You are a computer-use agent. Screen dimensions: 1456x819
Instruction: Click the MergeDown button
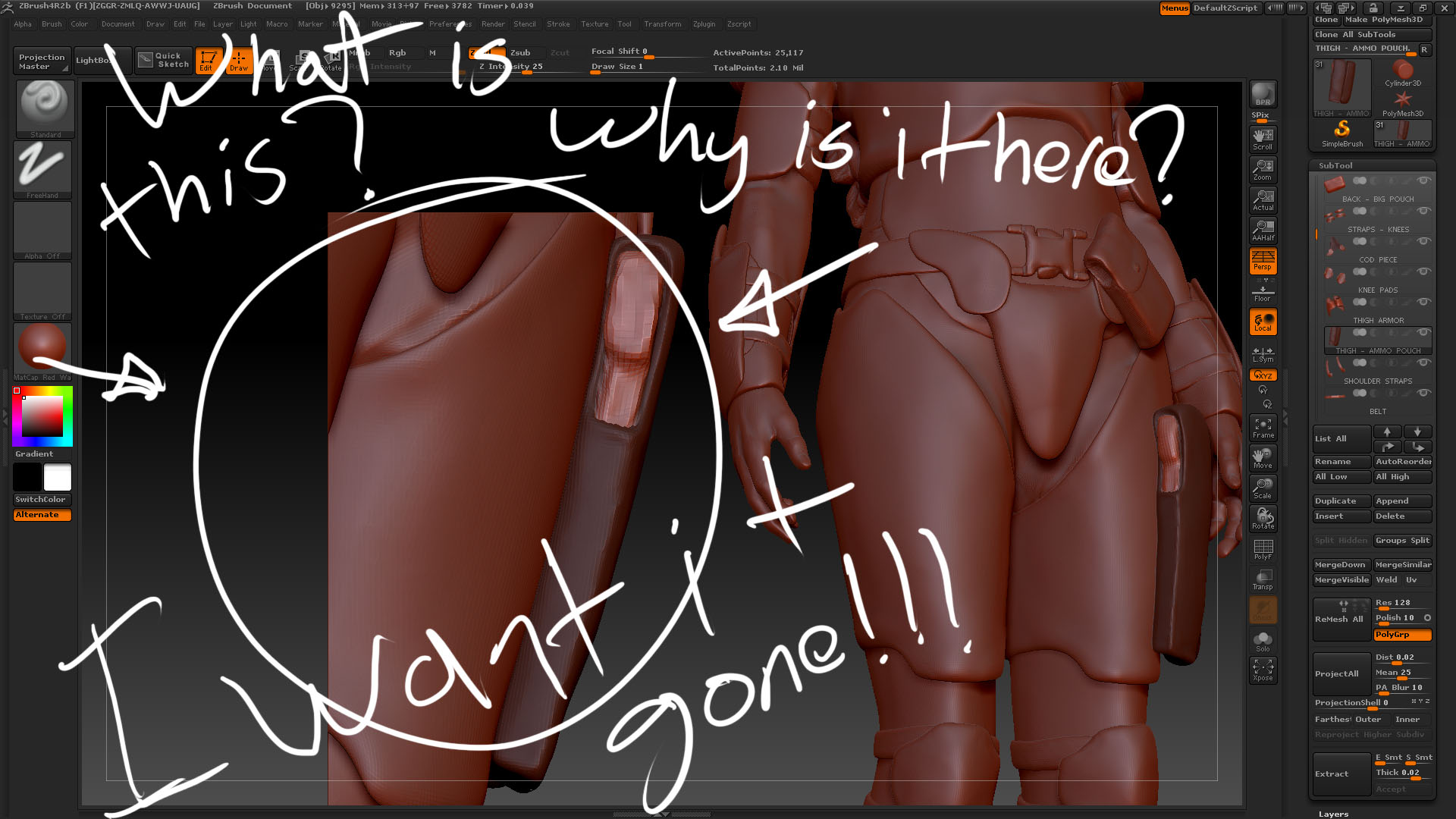pyautogui.click(x=1340, y=565)
